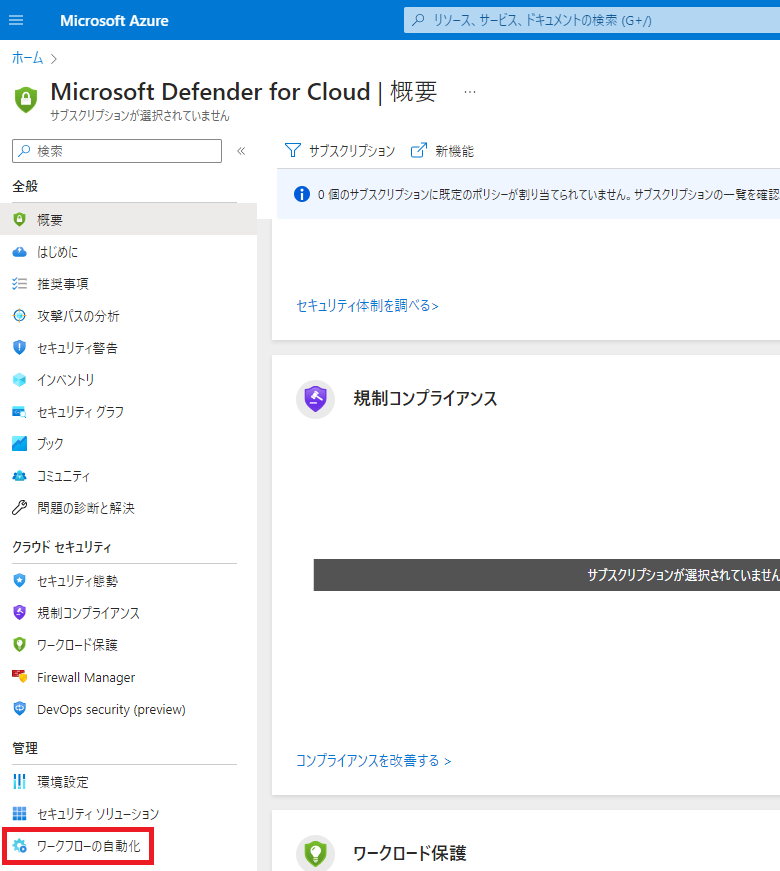Focus the global resource search box
The height and width of the screenshot is (871, 780).
click(x=592, y=21)
